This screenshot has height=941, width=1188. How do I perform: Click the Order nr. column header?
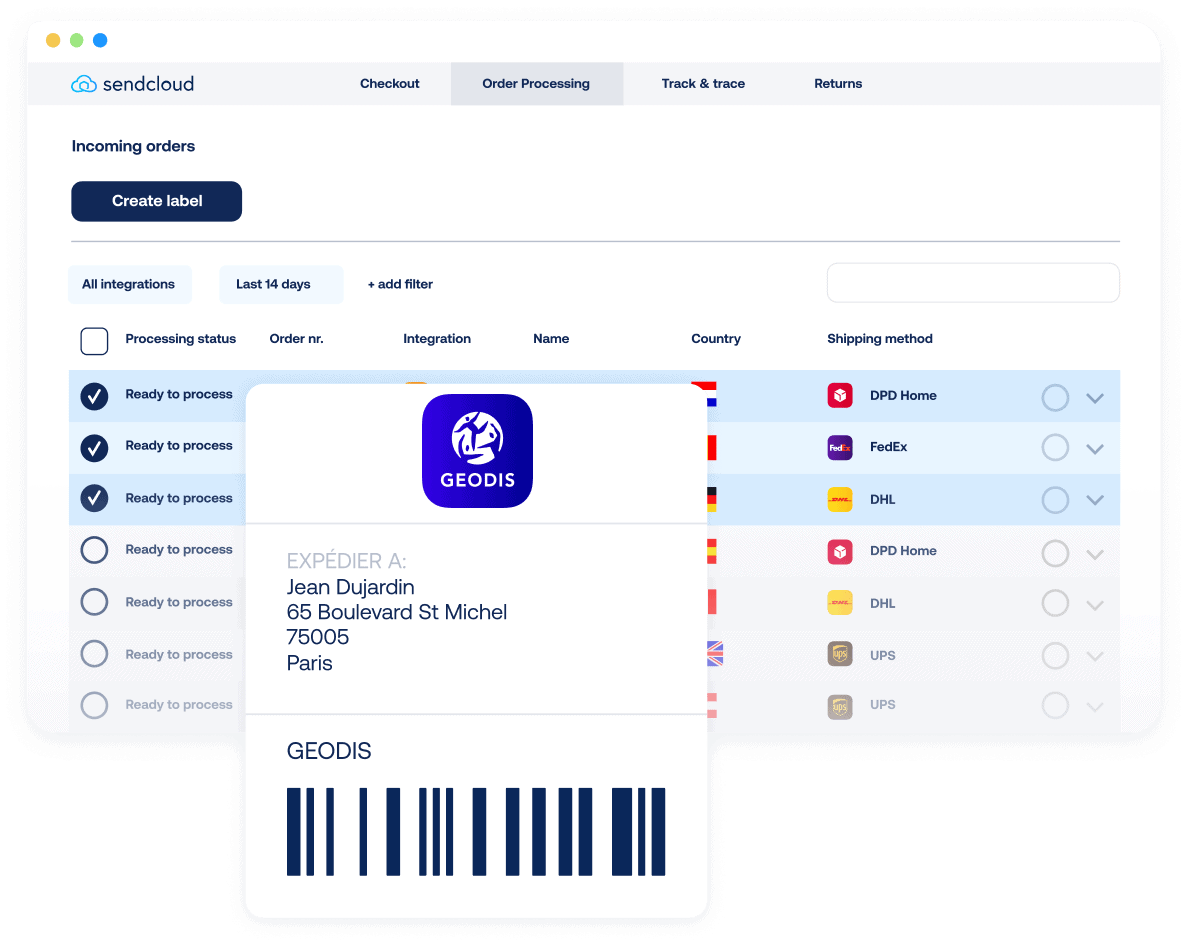tap(296, 339)
